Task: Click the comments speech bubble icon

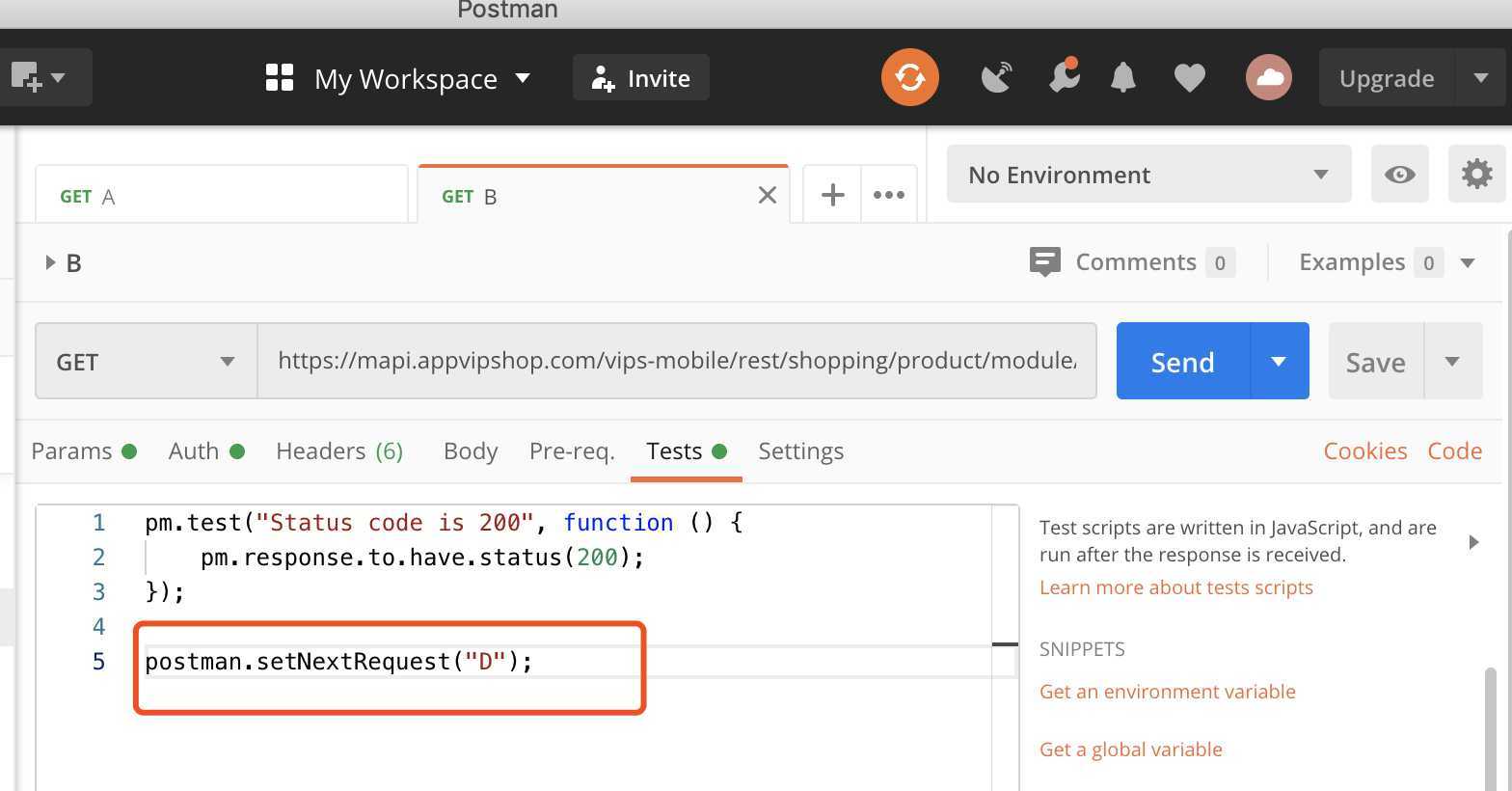Action: 1045,261
